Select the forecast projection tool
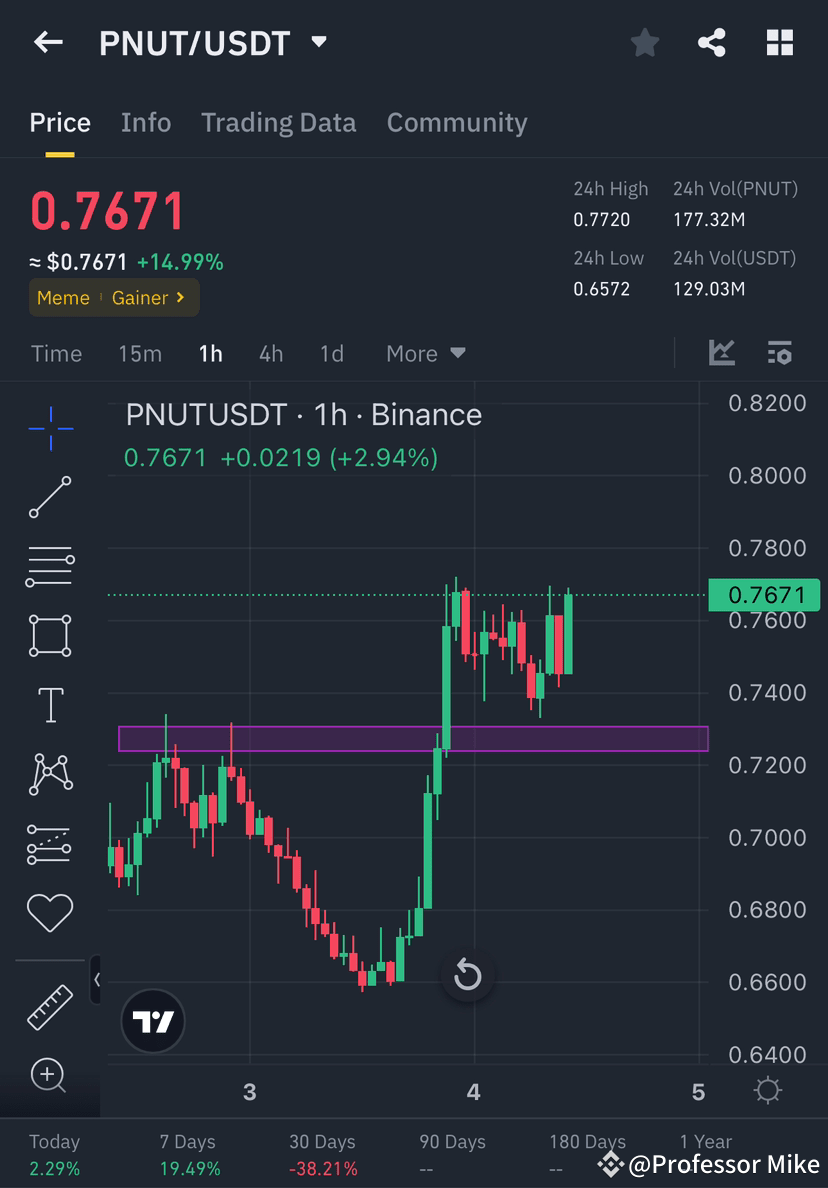Screen dimensions: 828x1188 (50, 843)
